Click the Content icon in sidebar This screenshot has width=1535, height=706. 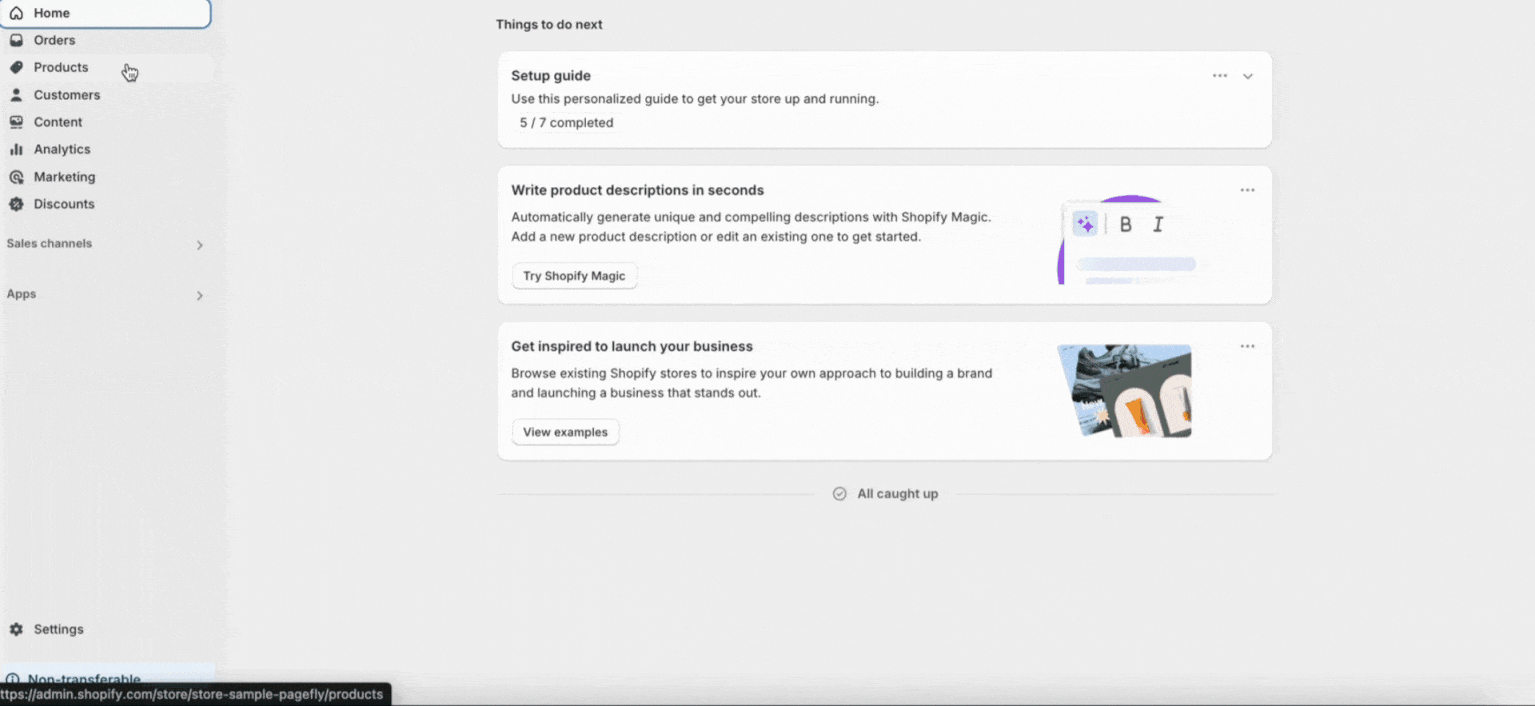point(16,122)
